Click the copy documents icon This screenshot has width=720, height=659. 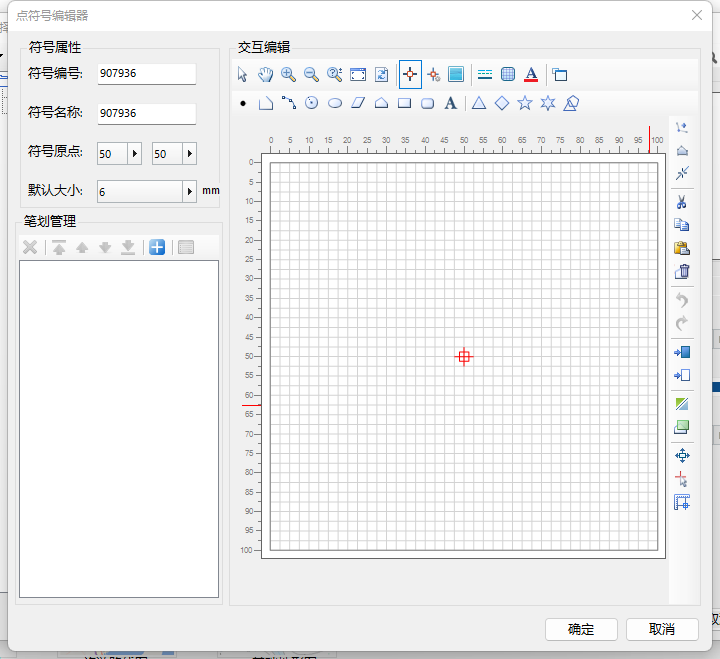click(682, 225)
